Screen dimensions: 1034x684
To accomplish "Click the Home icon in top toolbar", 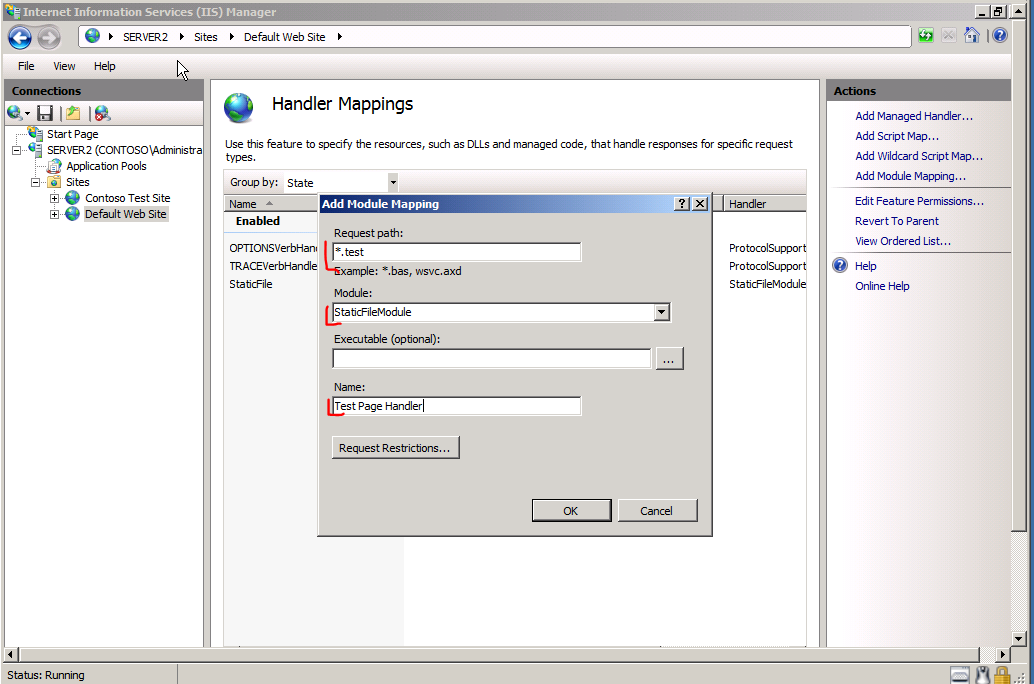I will (x=971, y=36).
